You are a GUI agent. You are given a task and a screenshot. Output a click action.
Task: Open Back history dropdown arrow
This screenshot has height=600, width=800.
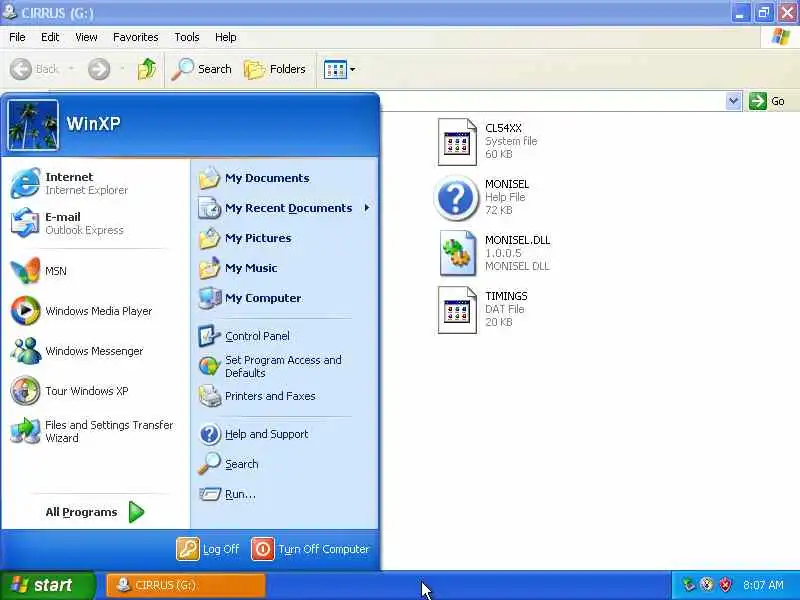point(71,69)
